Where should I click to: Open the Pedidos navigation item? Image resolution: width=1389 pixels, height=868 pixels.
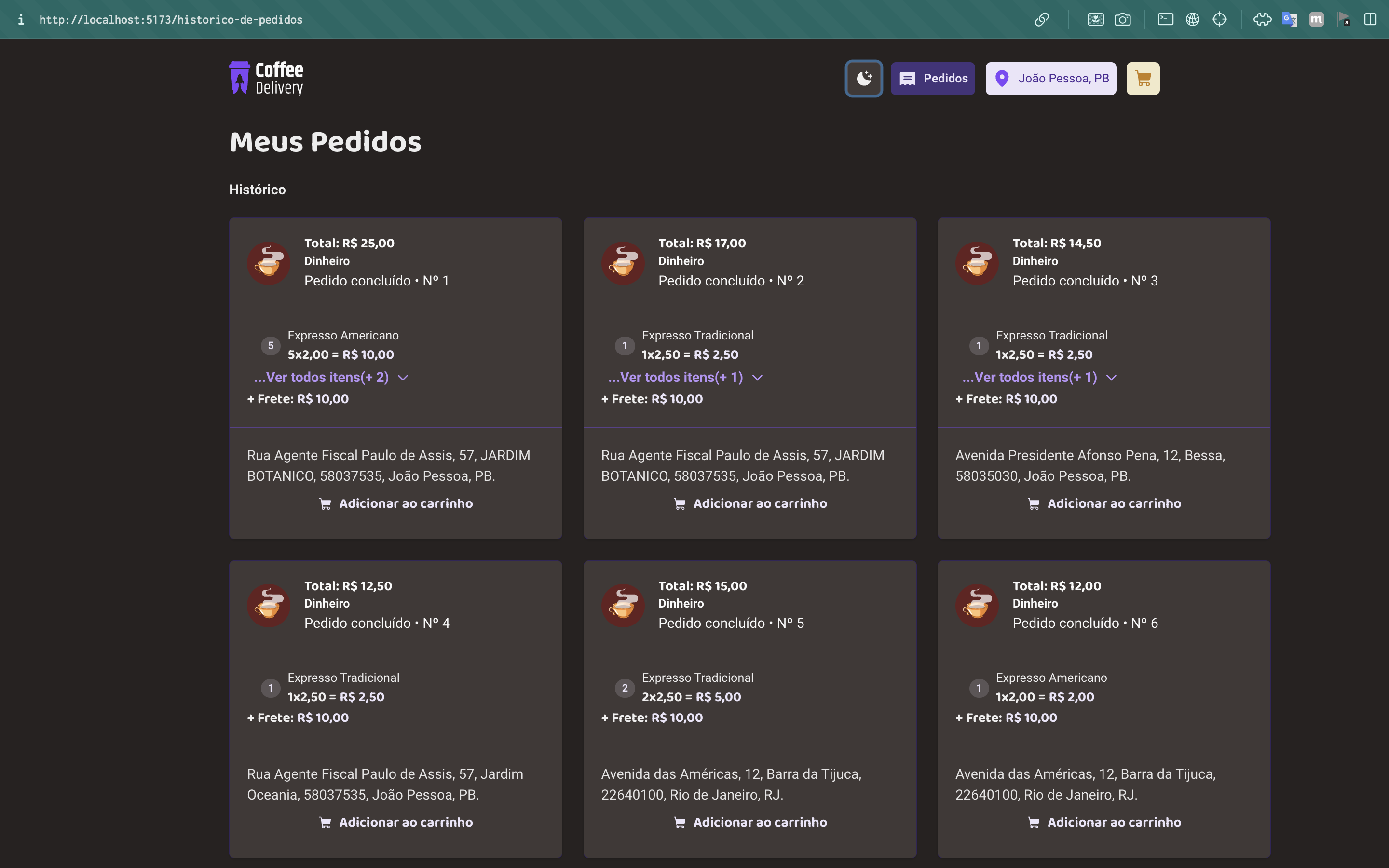pyautogui.click(x=932, y=79)
